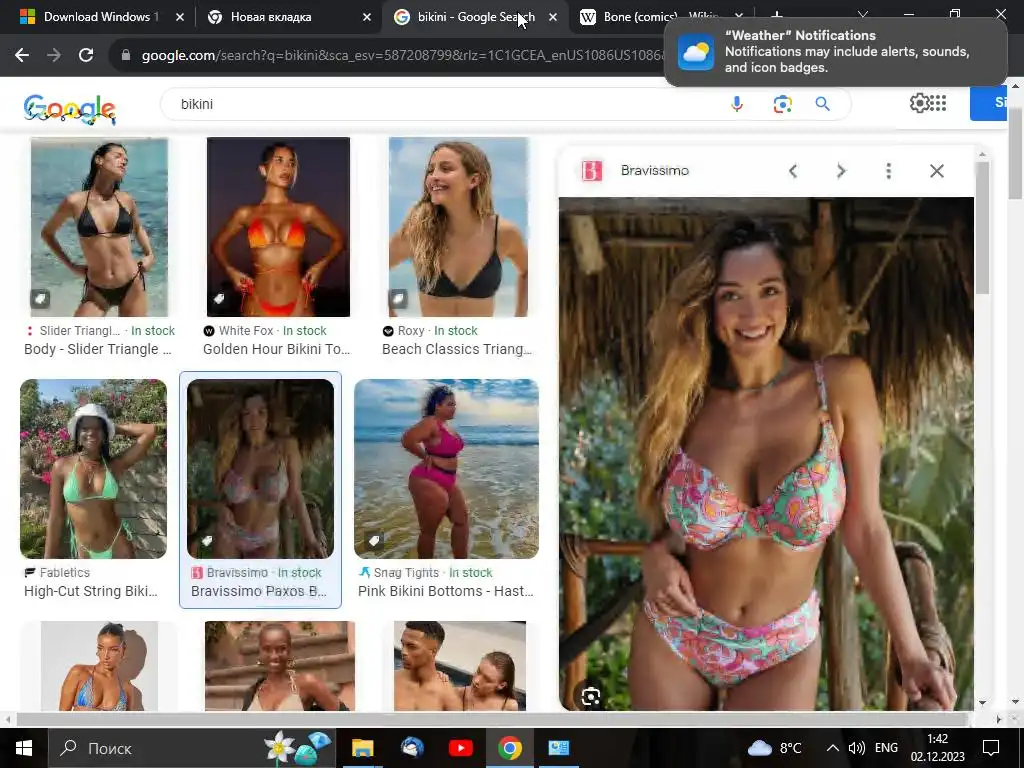The height and width of the screenshot is (768, 1024).
Task: Go back with the browser back arrow
Action: (x=22, y=56)
